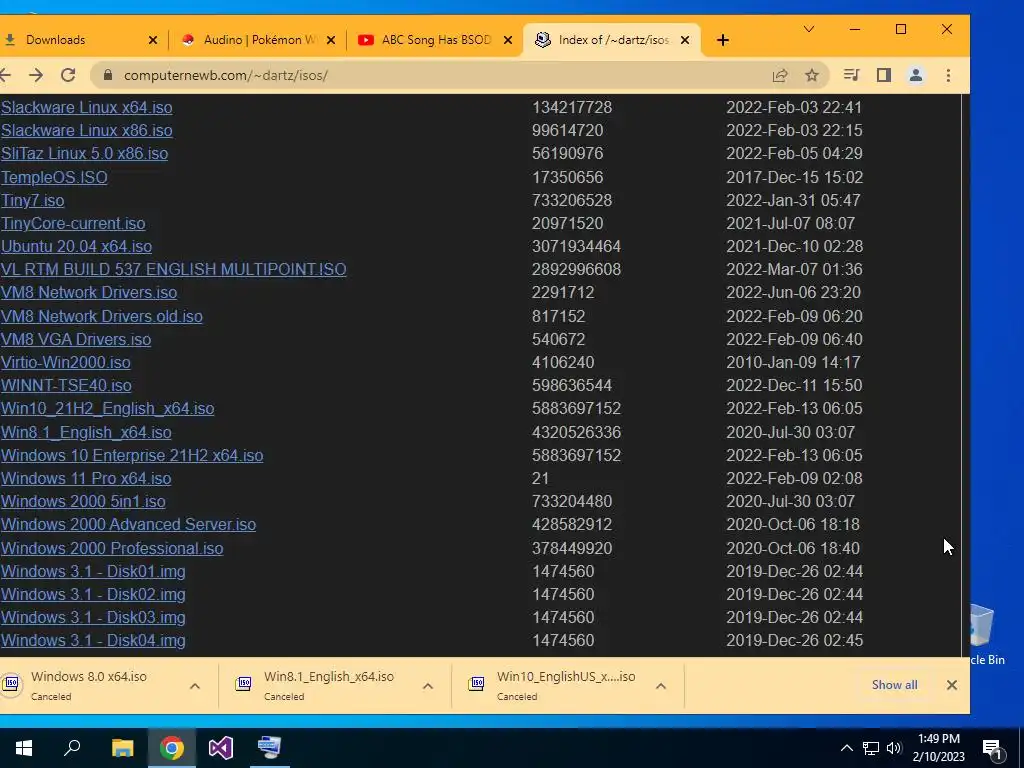
Task: Open VM8 VGA Drivers.iso link
Action: tap(76, 339)
